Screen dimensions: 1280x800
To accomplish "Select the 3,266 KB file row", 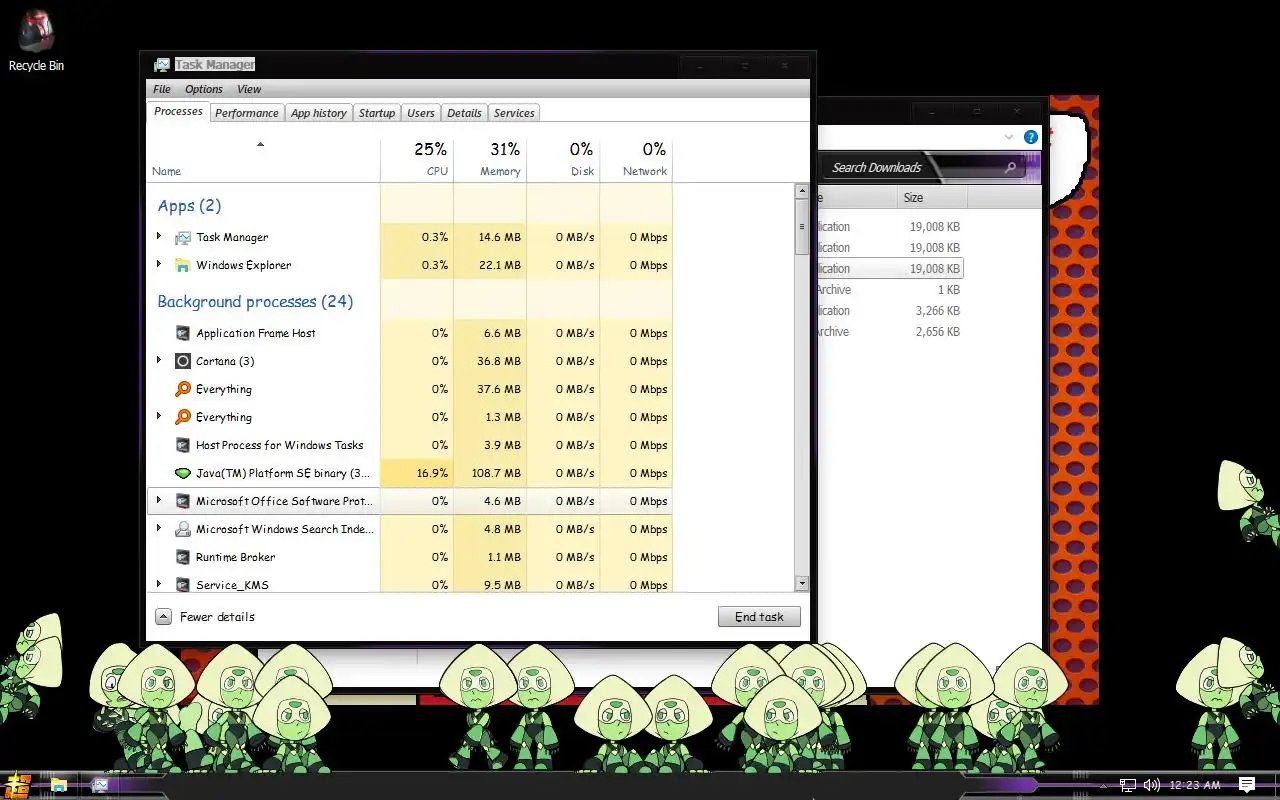I will point(890,311).
